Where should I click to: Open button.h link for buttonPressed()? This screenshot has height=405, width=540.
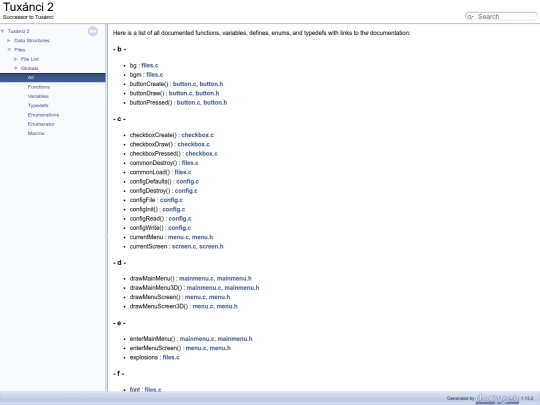point(215,102)
